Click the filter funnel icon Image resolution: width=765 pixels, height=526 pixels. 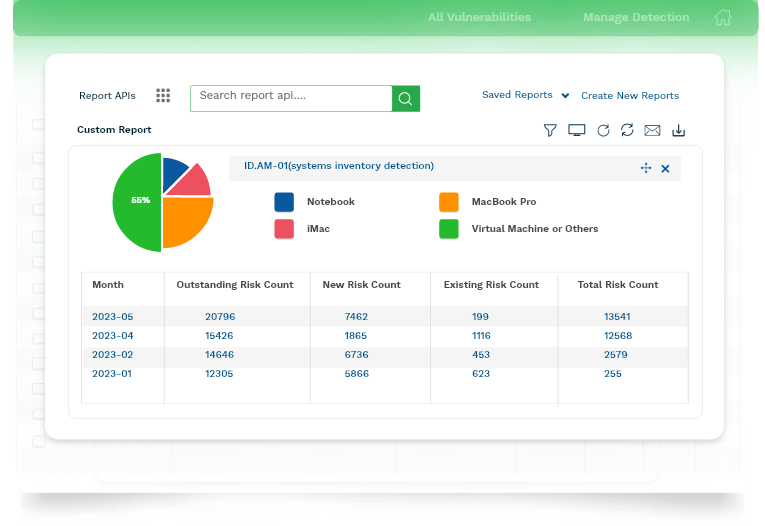(x=549, y=130)
